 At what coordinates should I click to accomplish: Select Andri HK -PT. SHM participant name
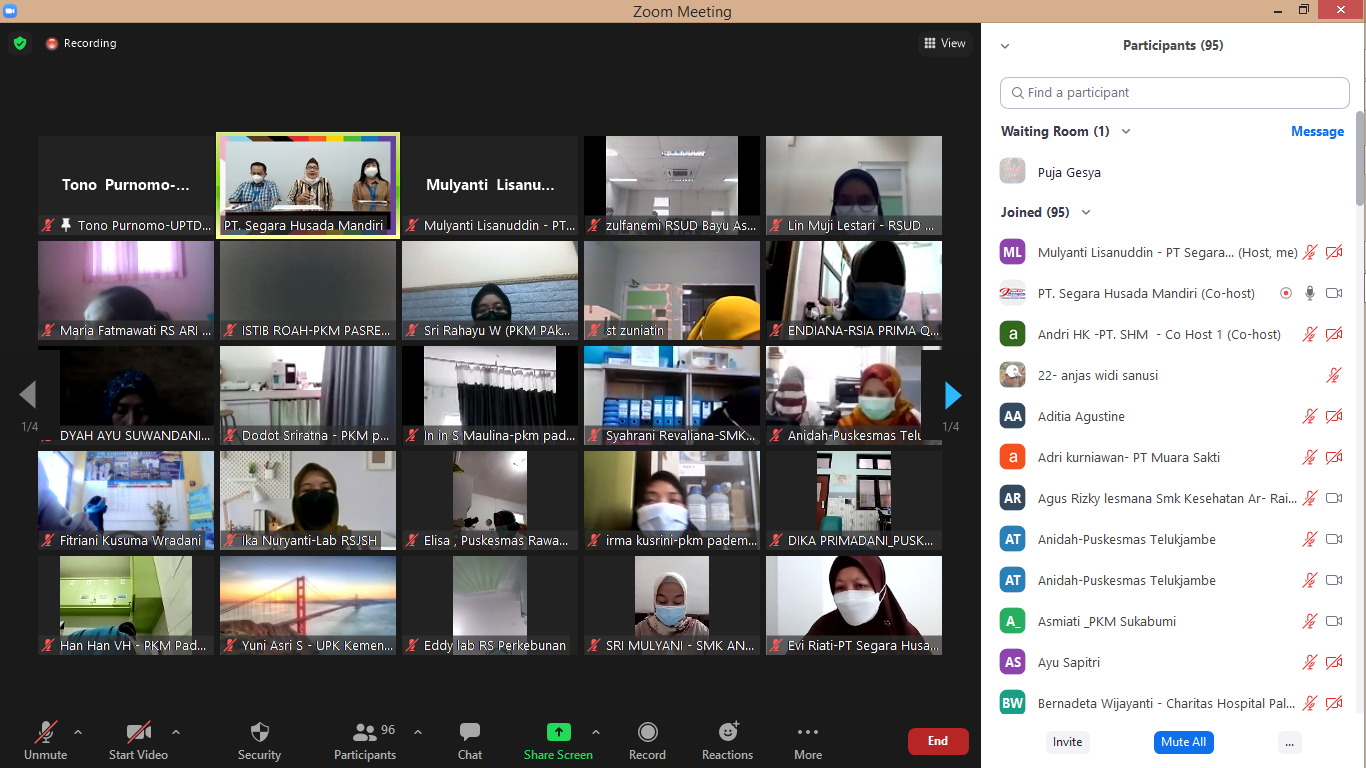tap(1159, 334)
